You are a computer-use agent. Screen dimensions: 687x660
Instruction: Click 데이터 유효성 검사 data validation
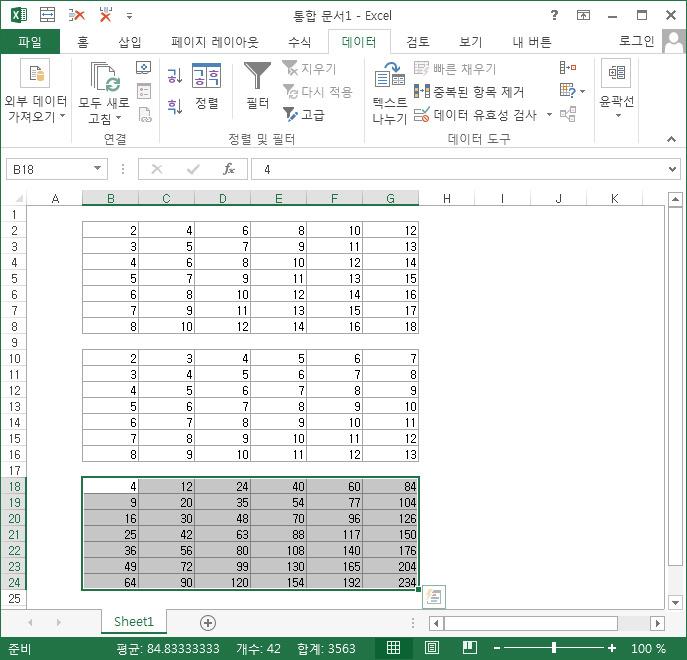click(x=475, y=115)
